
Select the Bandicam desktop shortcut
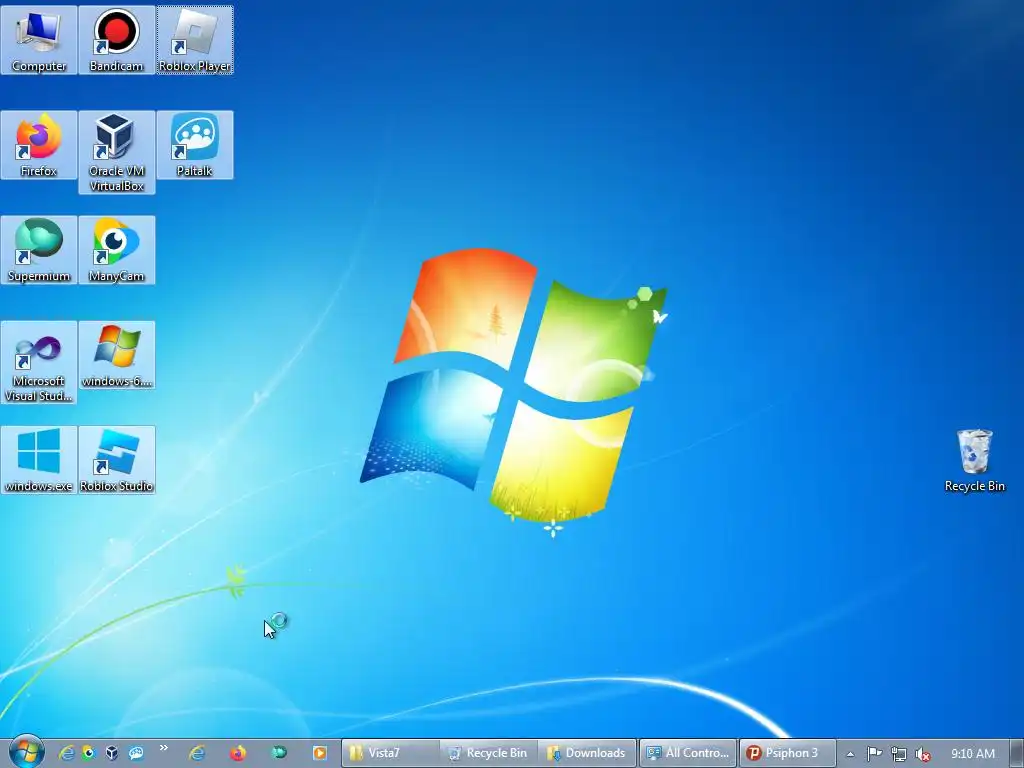click(x=116, y=40)
